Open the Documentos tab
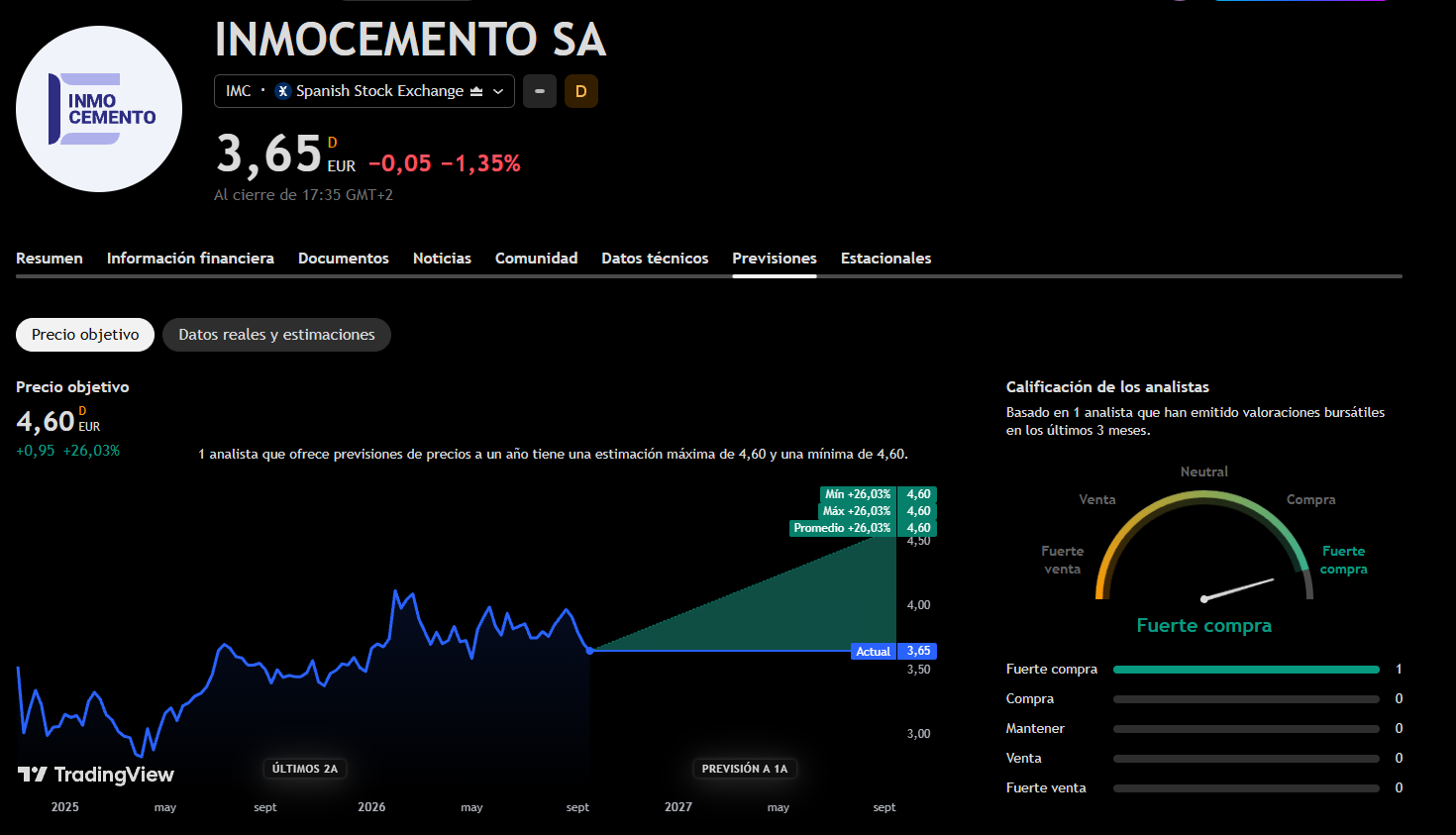The image size is (1456, 835). pyautogui.click(x=344, y=259)
